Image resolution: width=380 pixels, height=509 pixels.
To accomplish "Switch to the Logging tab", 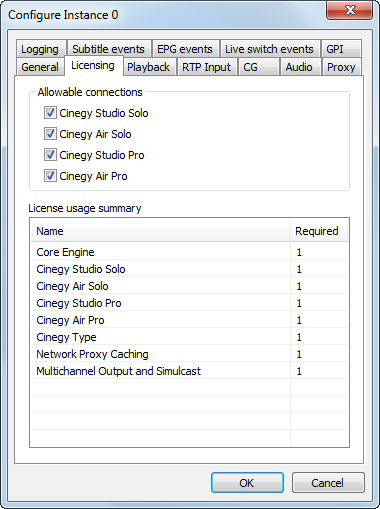I will tap(40, 49).
